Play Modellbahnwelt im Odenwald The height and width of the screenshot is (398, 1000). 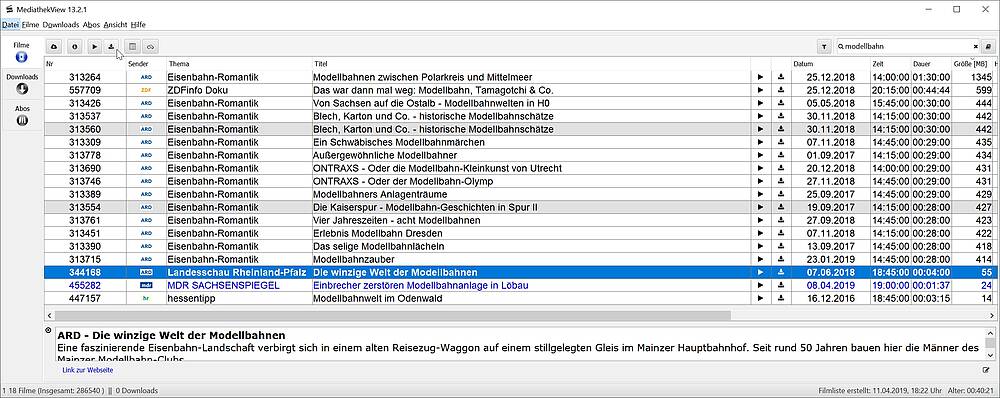(x=760, y=298)
